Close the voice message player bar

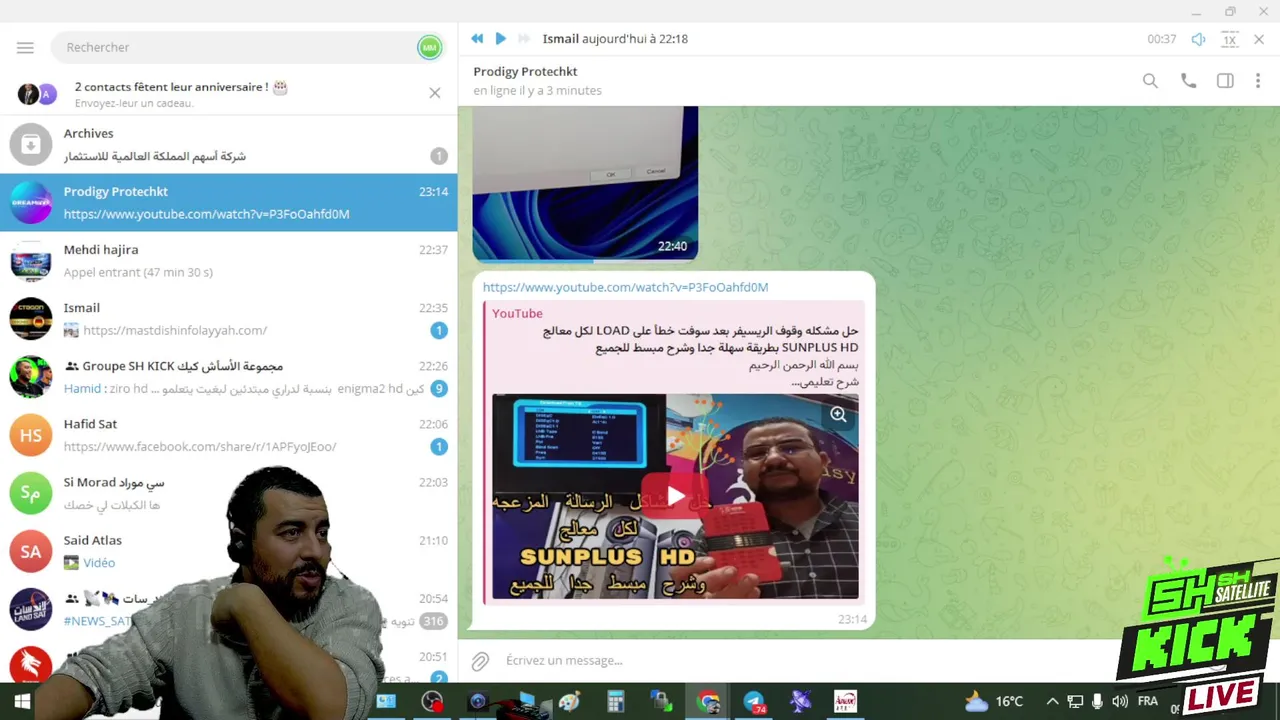pos(1259,39)
